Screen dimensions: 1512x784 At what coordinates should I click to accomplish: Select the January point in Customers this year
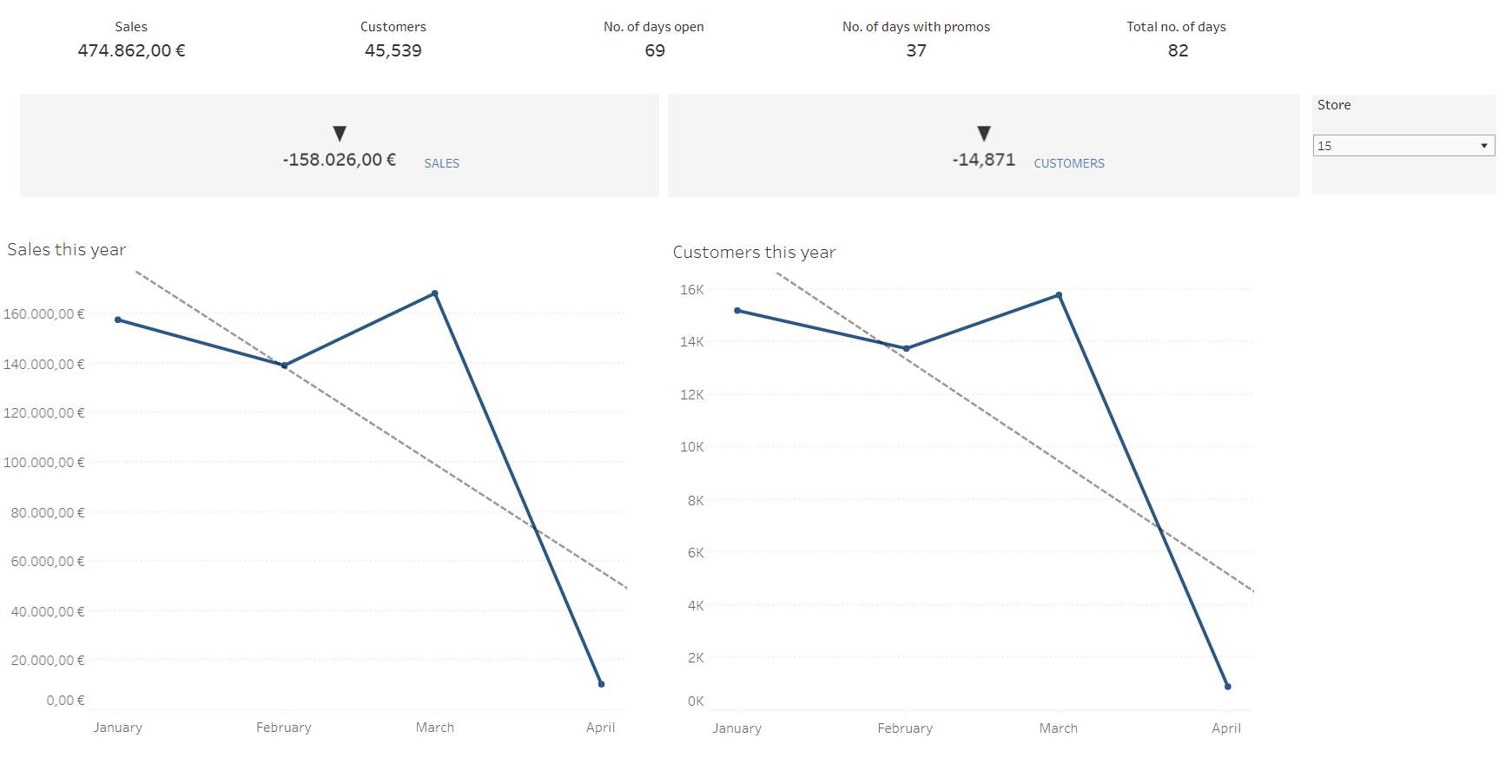tap(736, 309)
